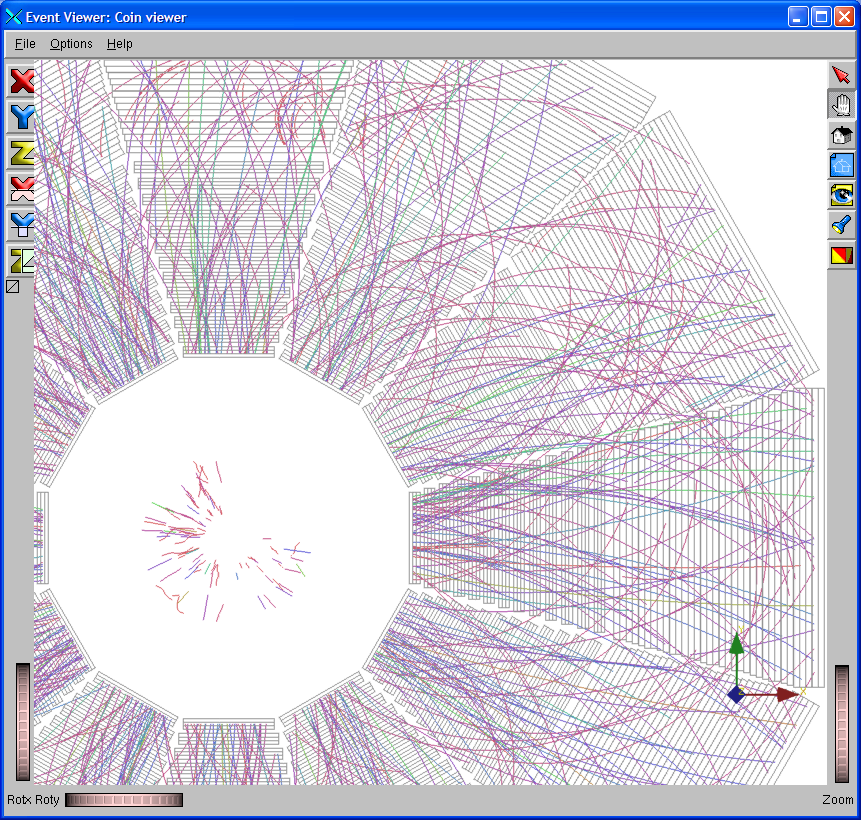Click the X application icon in the title bar
This screenshot has height=820, width=861.
(x=14, y=17)
